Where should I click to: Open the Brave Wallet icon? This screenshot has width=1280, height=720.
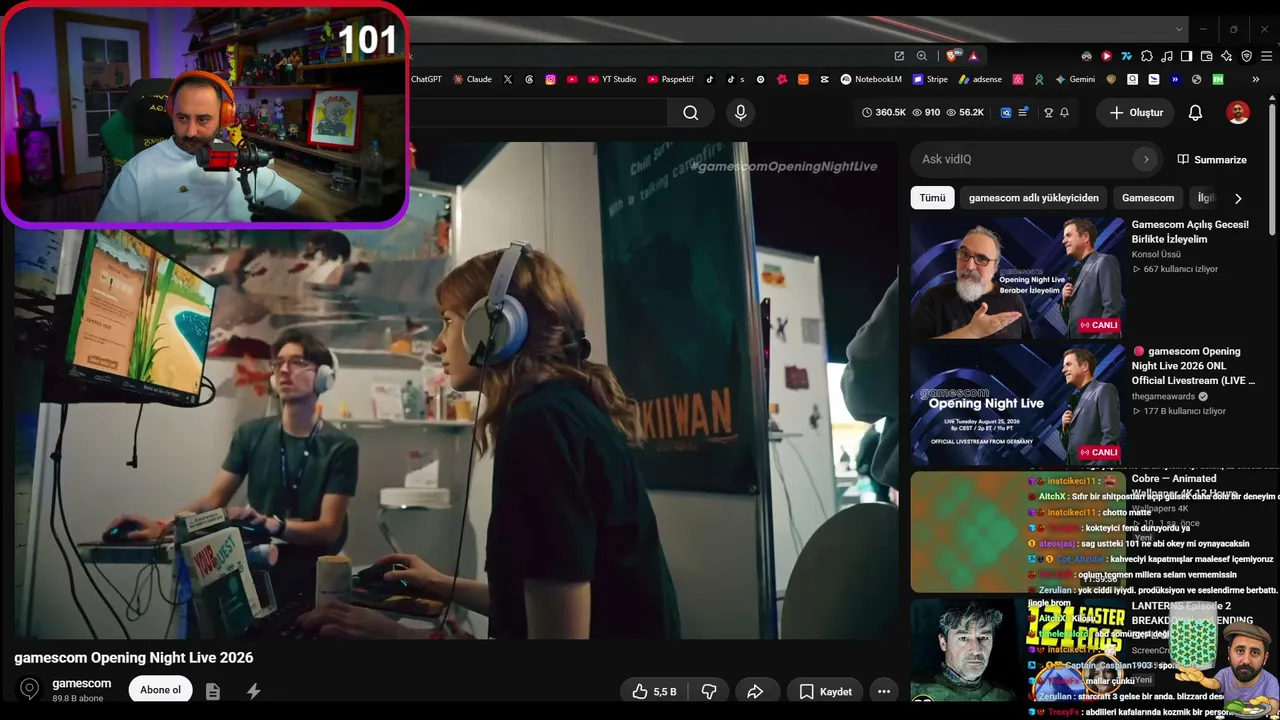click(x=1207, y=56)
